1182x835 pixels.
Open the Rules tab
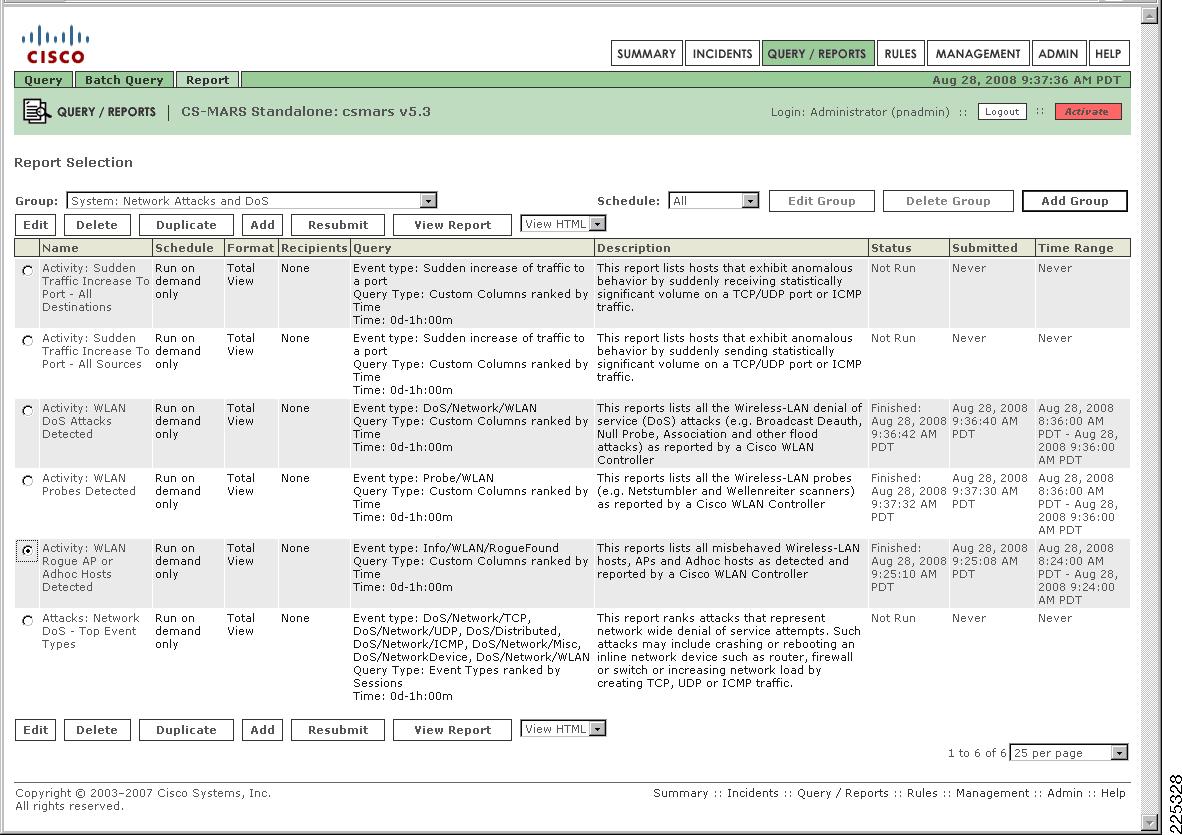pyautogui.click(x=900, y=54)
